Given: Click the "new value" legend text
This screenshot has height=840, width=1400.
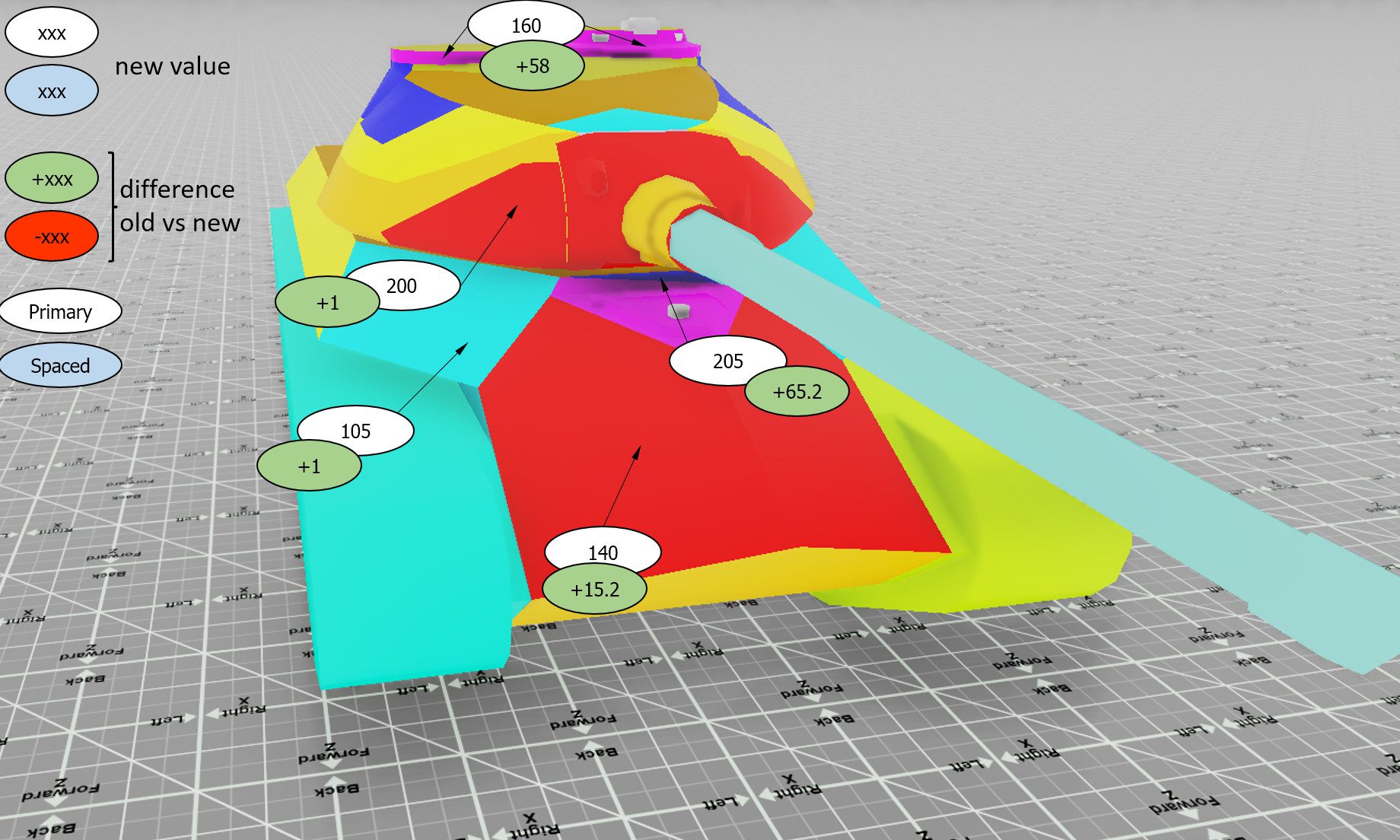Looking at the screenshot, I should pos(173,67).
